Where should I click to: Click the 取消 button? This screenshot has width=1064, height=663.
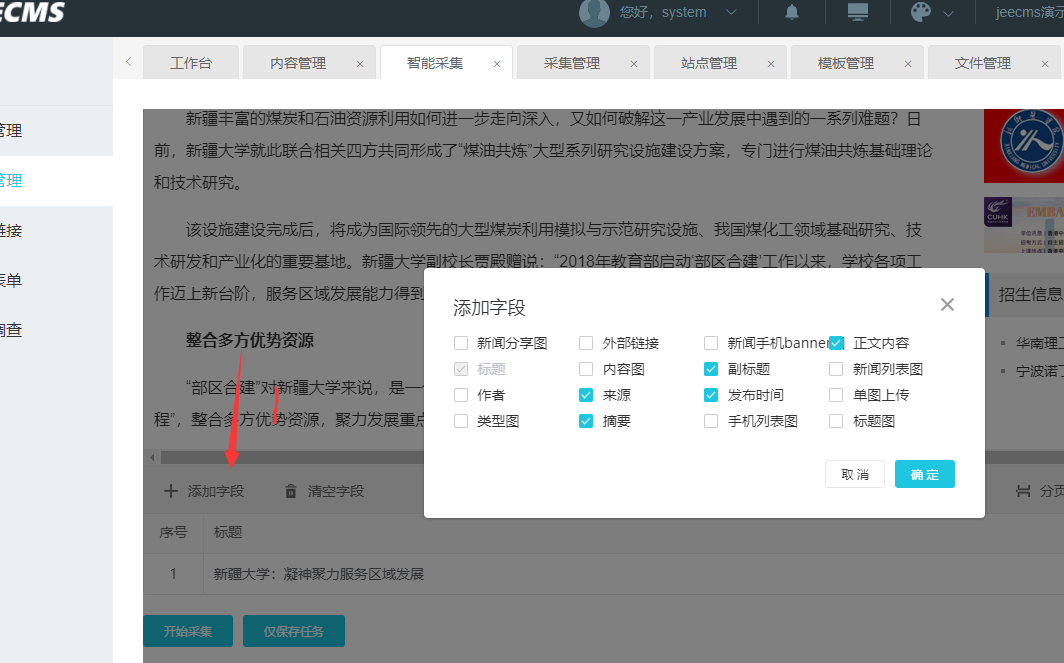tap(855, 474)
